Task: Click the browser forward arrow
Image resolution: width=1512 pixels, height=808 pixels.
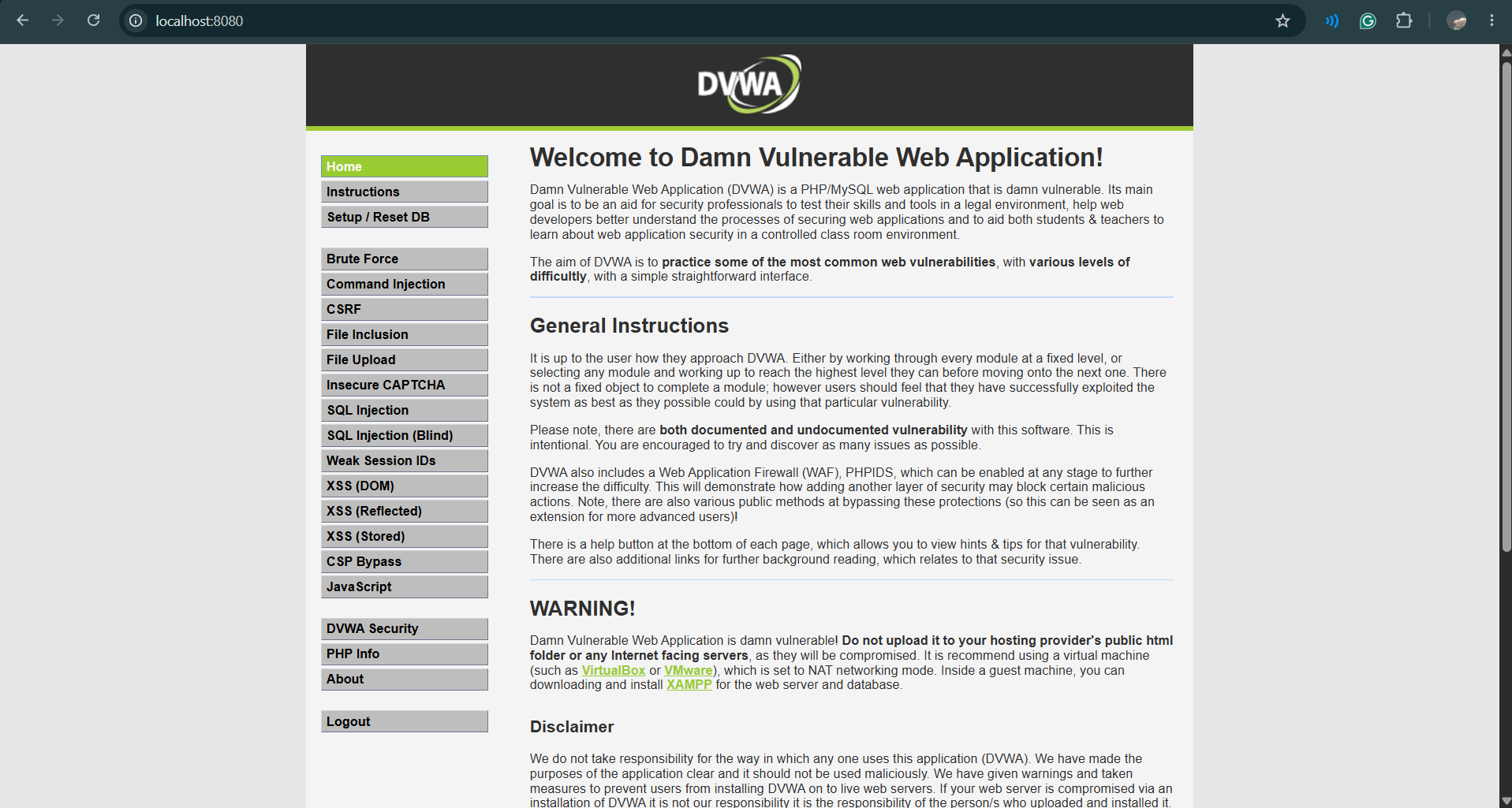Action: tap(58, 20)
